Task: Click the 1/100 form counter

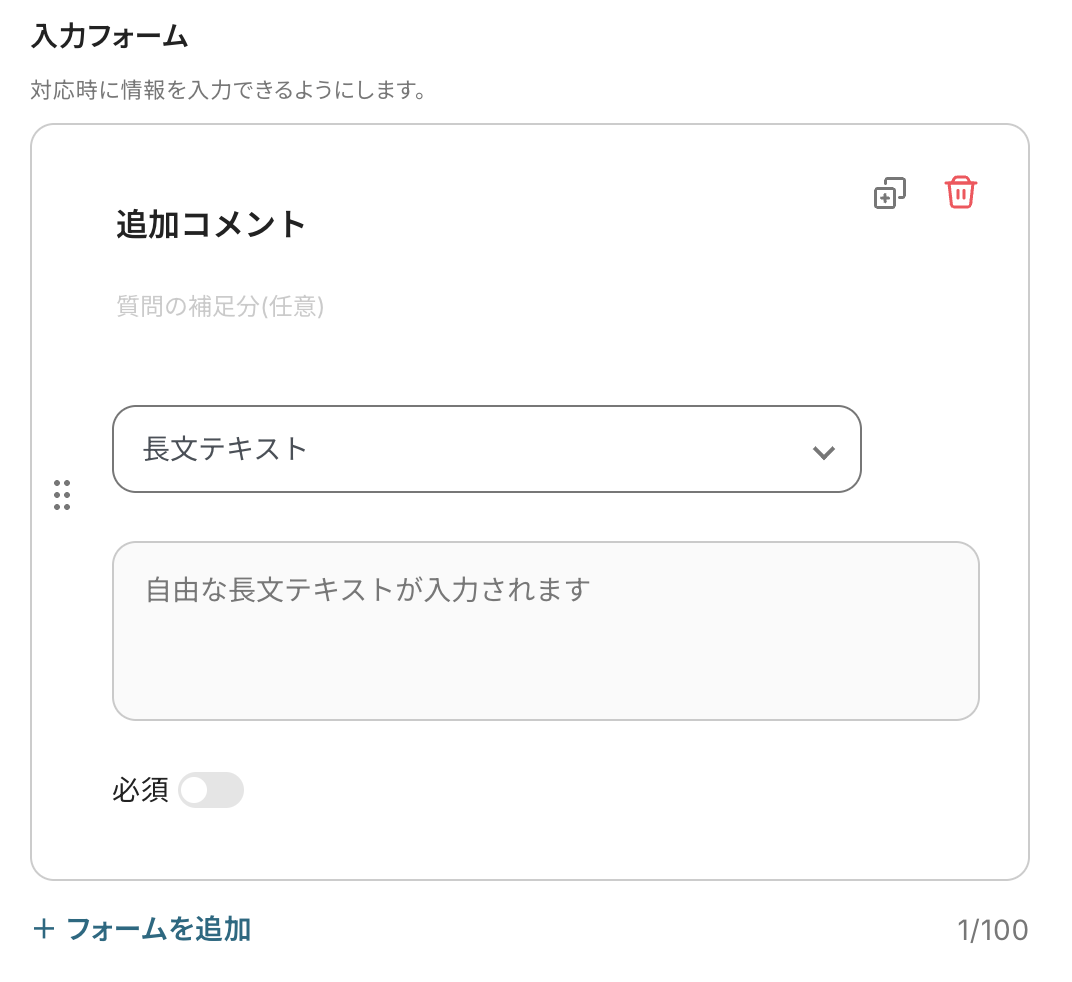Action: pos(991,931)
